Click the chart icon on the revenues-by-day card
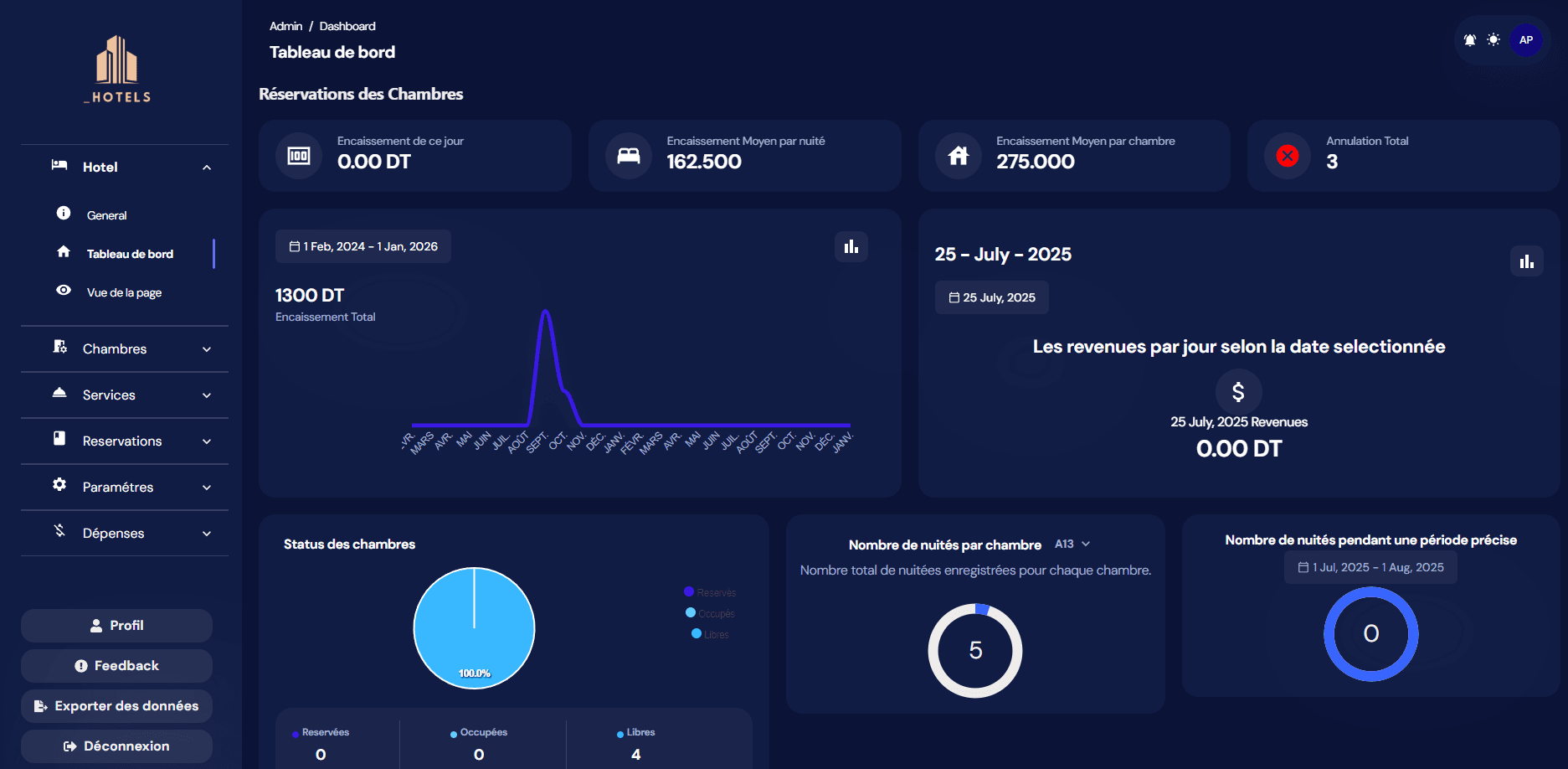 coord(1527,261)
